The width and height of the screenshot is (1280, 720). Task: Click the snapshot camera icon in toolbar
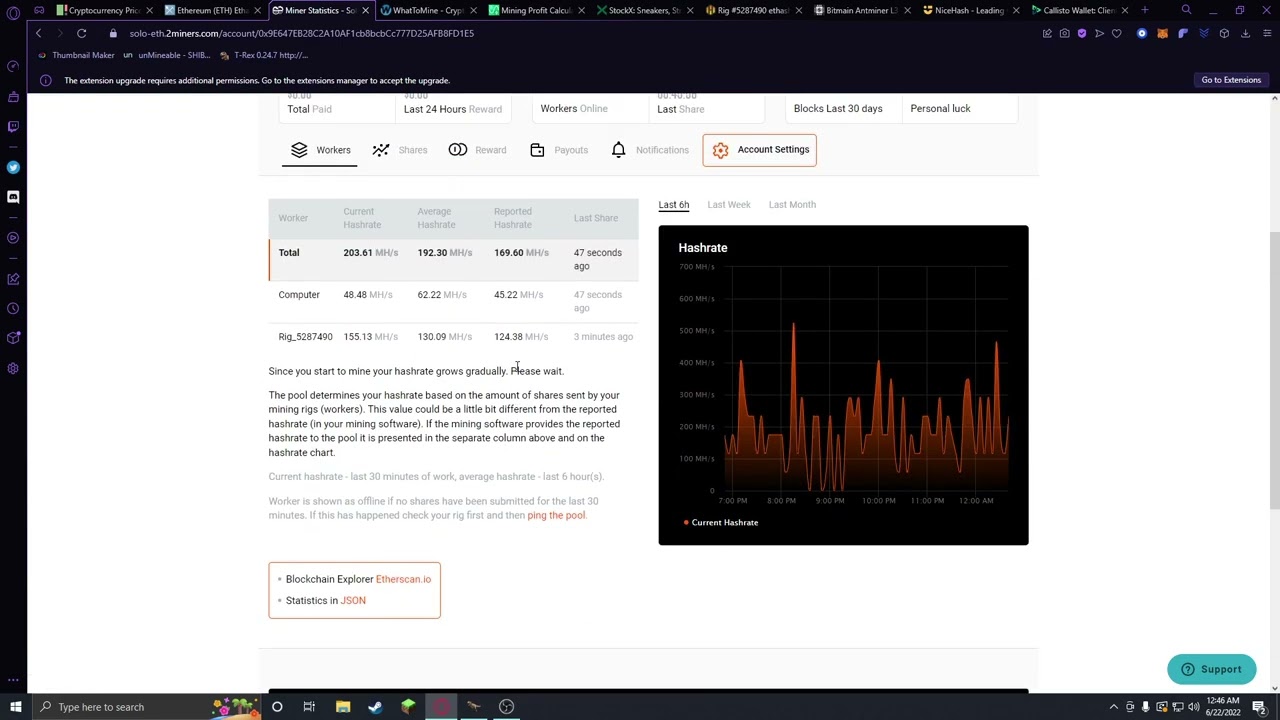[x=1064, y=33]
